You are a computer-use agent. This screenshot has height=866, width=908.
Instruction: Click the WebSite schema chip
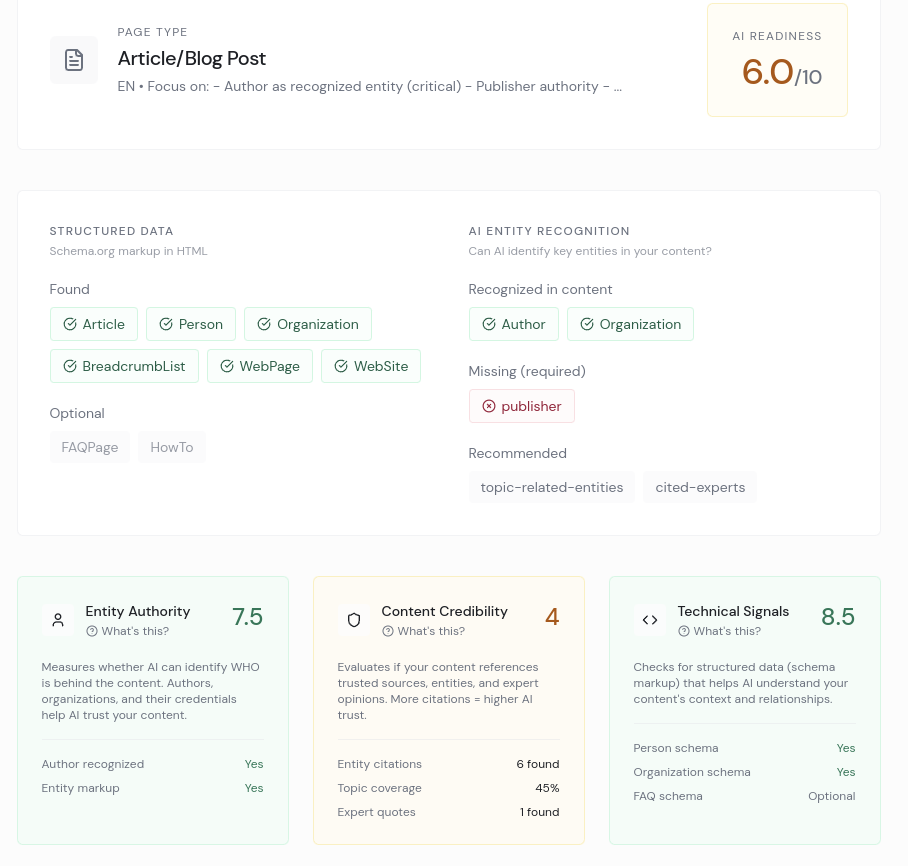371,366
